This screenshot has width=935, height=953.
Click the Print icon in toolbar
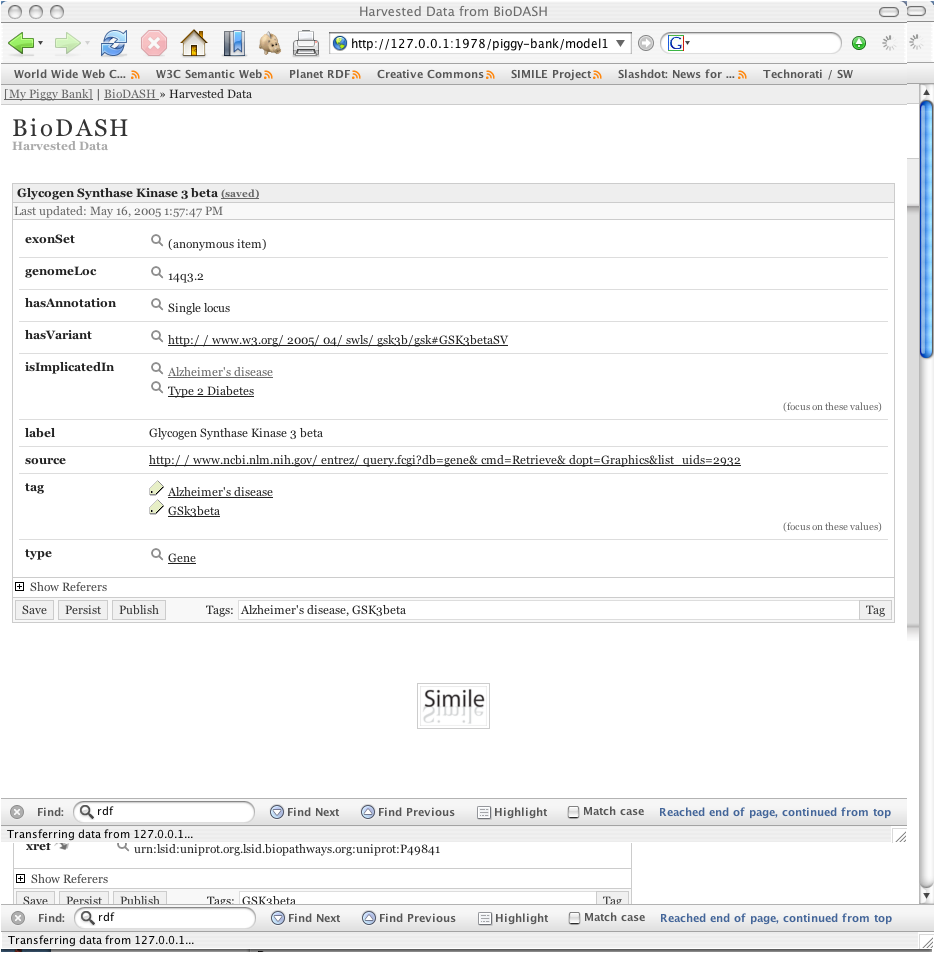point(305,43)
